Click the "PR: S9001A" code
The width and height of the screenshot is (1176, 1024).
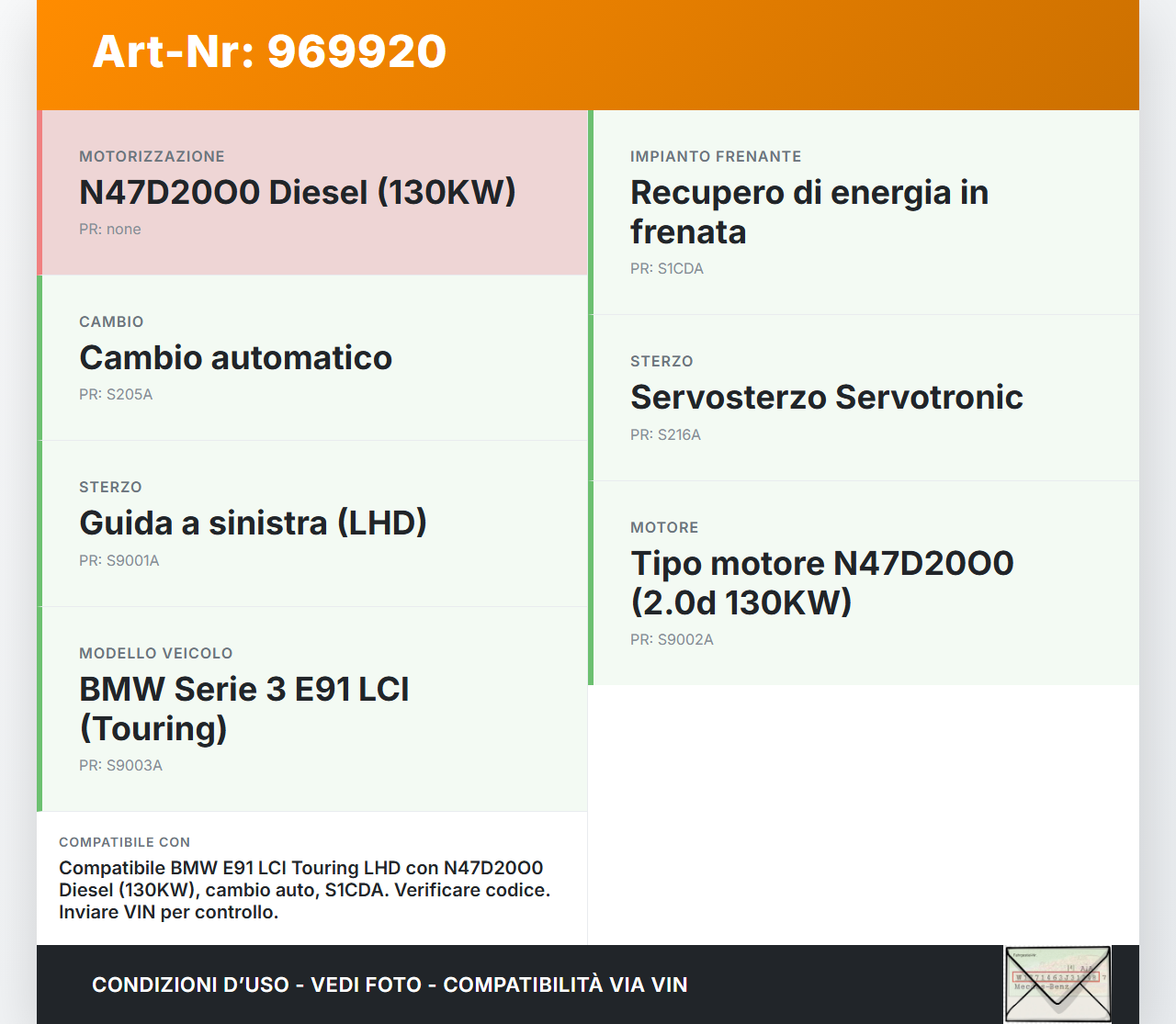(x=119, y=560)
